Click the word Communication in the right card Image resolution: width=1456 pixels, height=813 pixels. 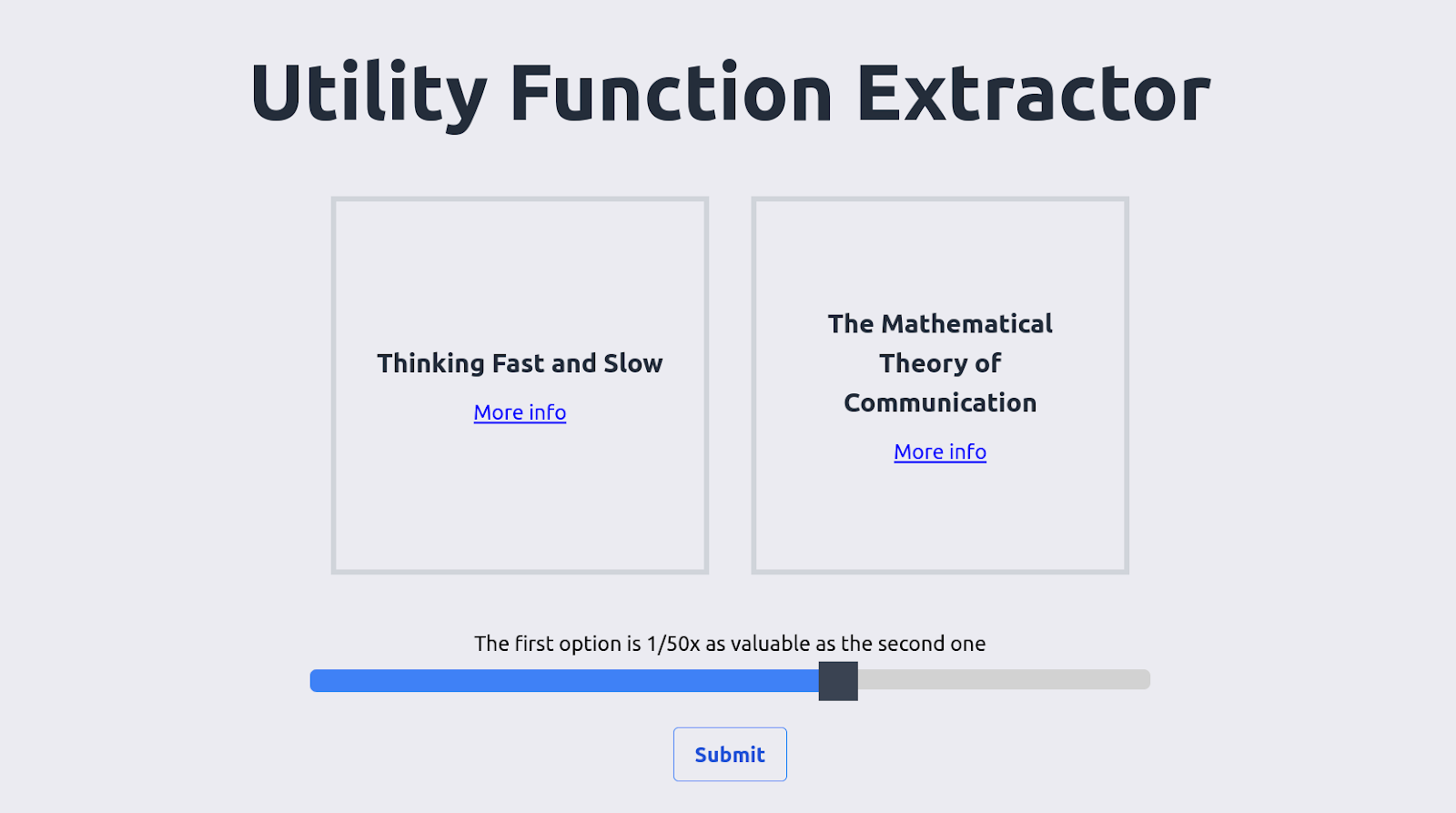pos(940,402)
